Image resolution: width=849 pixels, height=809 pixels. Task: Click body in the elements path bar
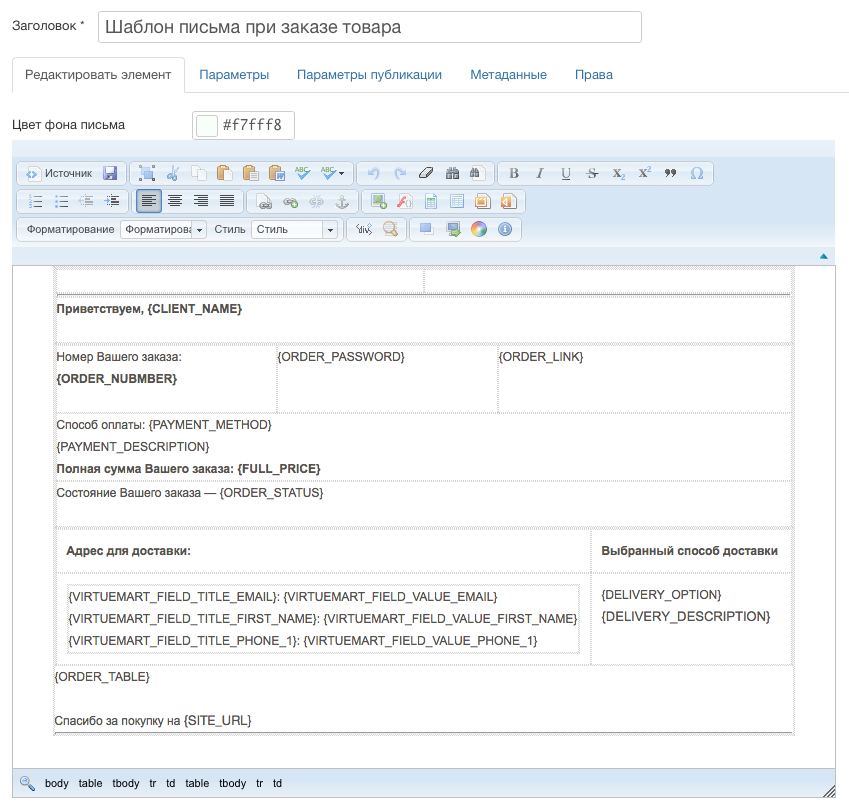(x=57, y=784)
